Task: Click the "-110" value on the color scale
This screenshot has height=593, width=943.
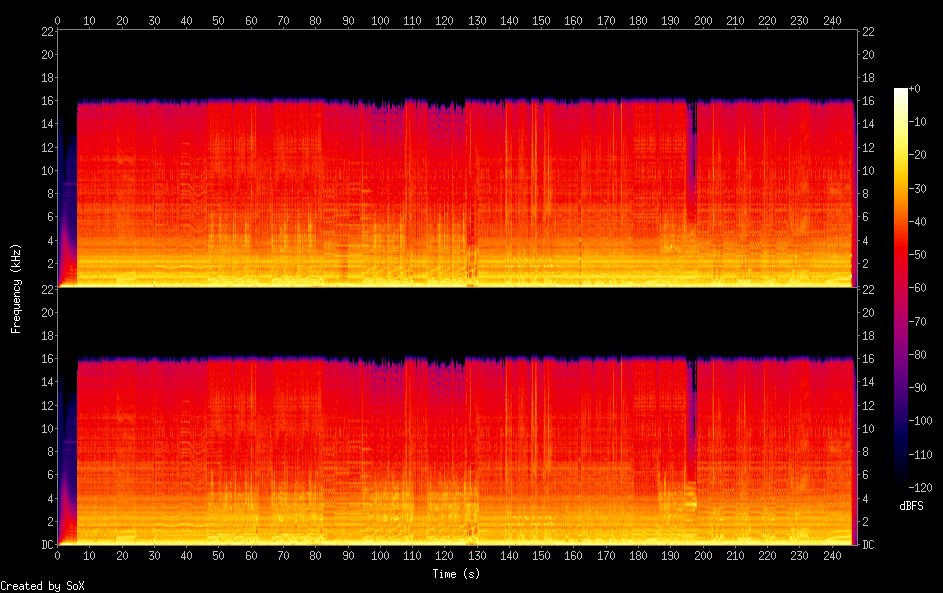Action: pos(921,454)
